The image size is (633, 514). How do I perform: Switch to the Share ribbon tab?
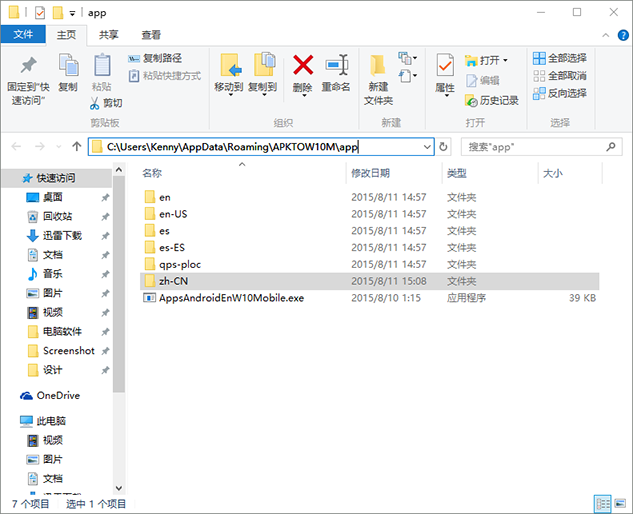tap(109, 35)
